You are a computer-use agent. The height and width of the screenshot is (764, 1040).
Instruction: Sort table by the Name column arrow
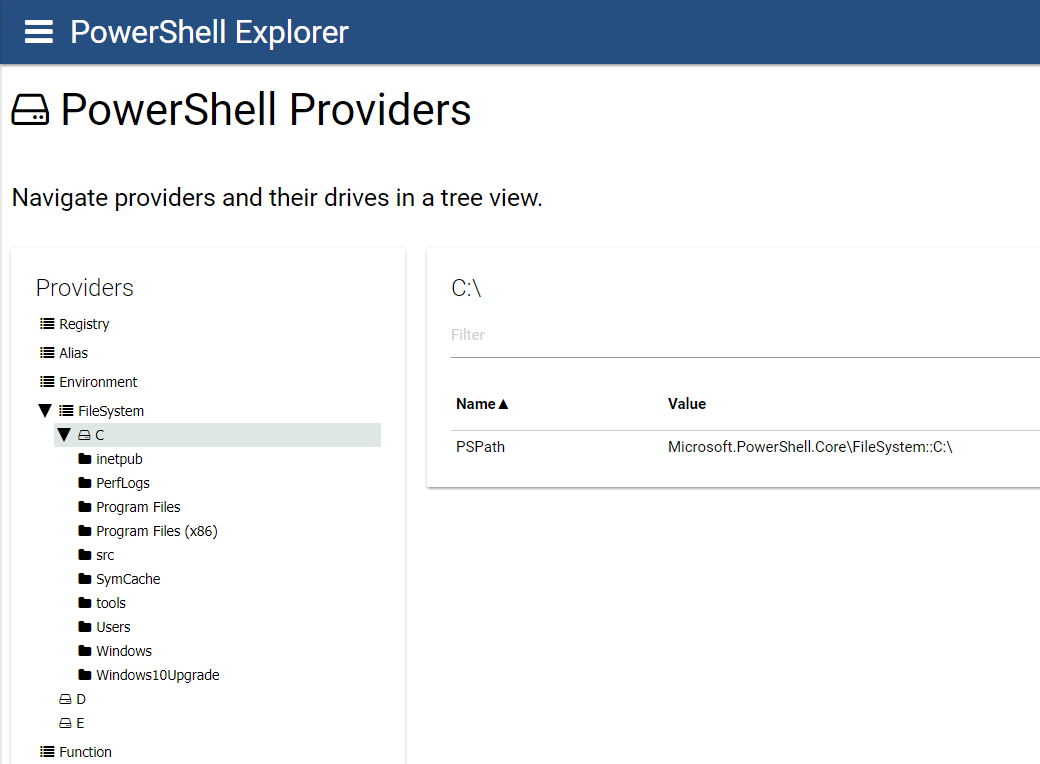point(503,404)
